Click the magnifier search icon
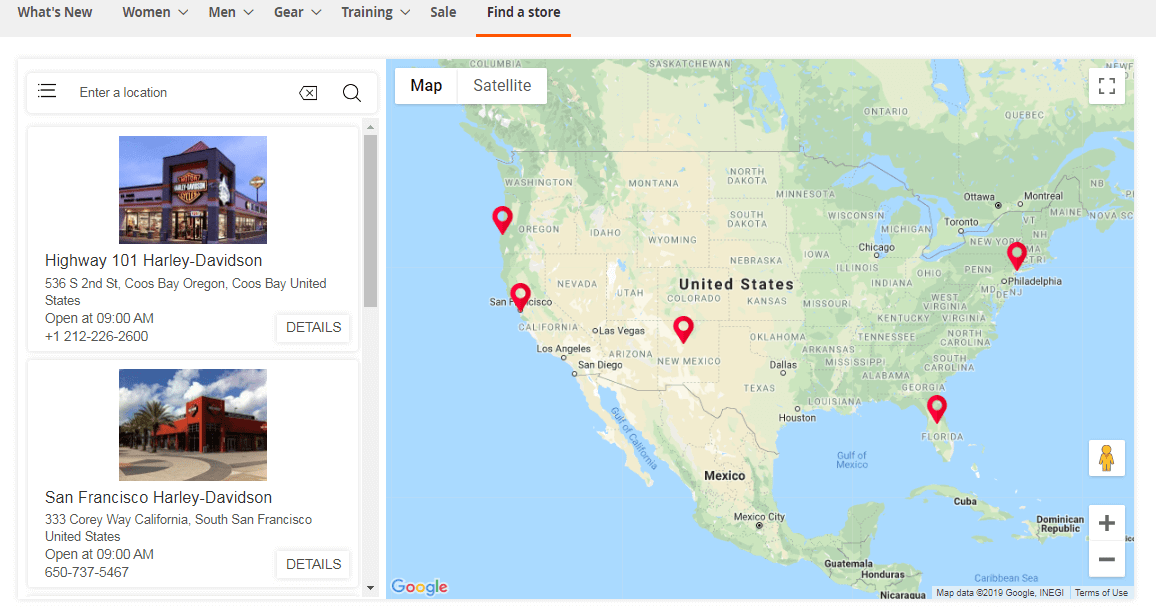The height and width of the screenshot is (614, 1156). (351, 93)
